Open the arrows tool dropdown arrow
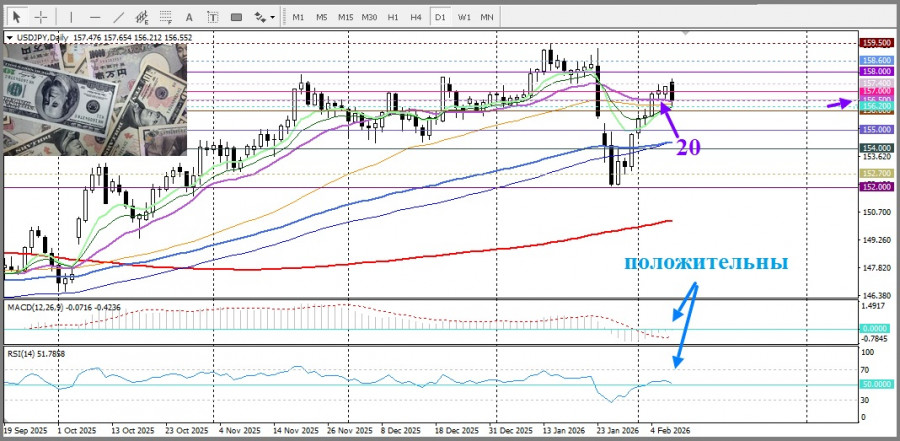The width and height of the screenshot is (900, 441). (x=272, y=17)
